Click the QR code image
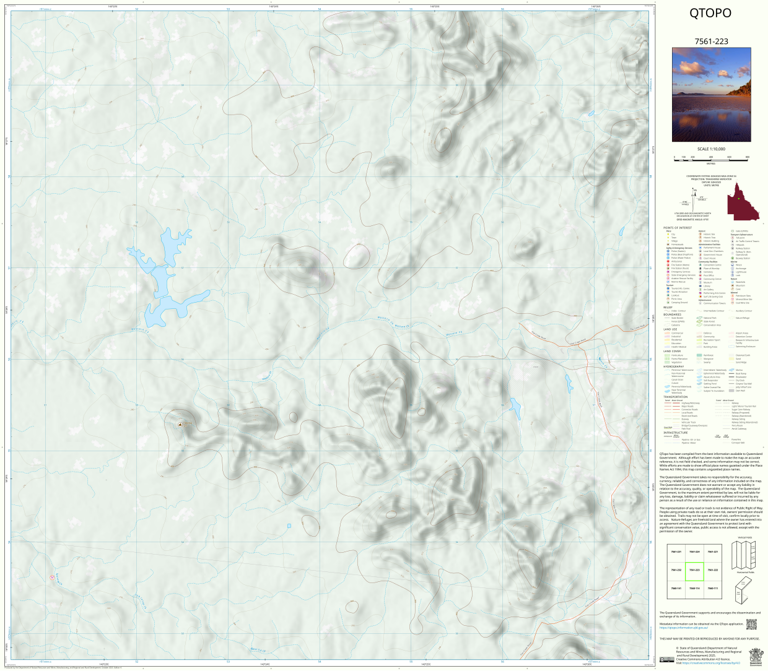This screenshot has width=768, height=671. click(751, 624)
